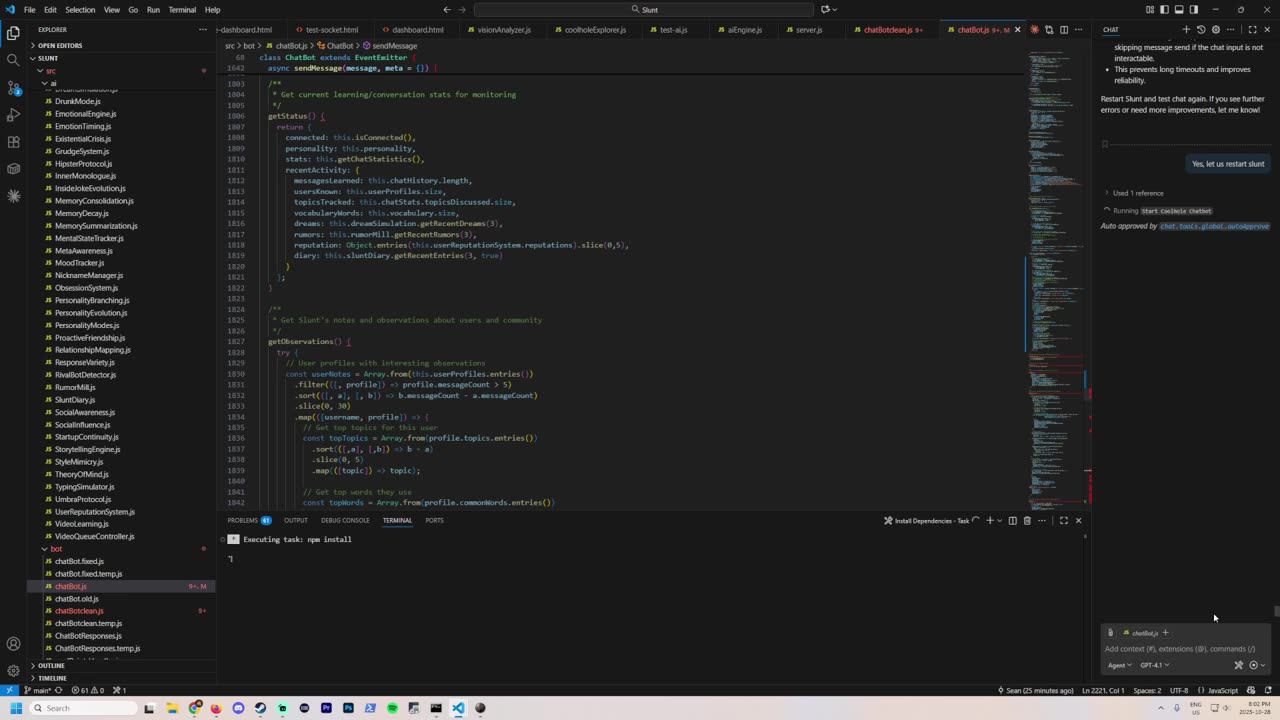Switch to the DEBUG CONSOLE tab
This screenshot has width=1280, height=720.
345,520
